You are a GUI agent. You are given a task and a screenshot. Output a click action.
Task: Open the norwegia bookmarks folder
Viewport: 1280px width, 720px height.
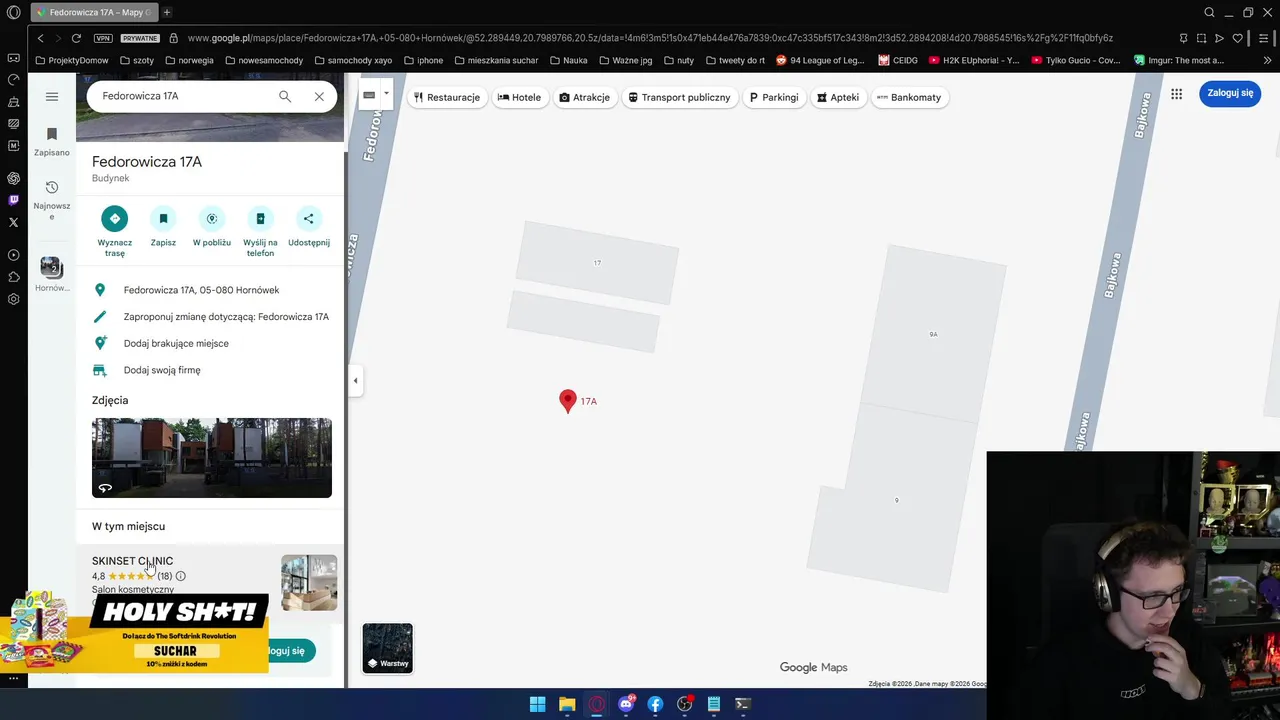tap(189, 60)
